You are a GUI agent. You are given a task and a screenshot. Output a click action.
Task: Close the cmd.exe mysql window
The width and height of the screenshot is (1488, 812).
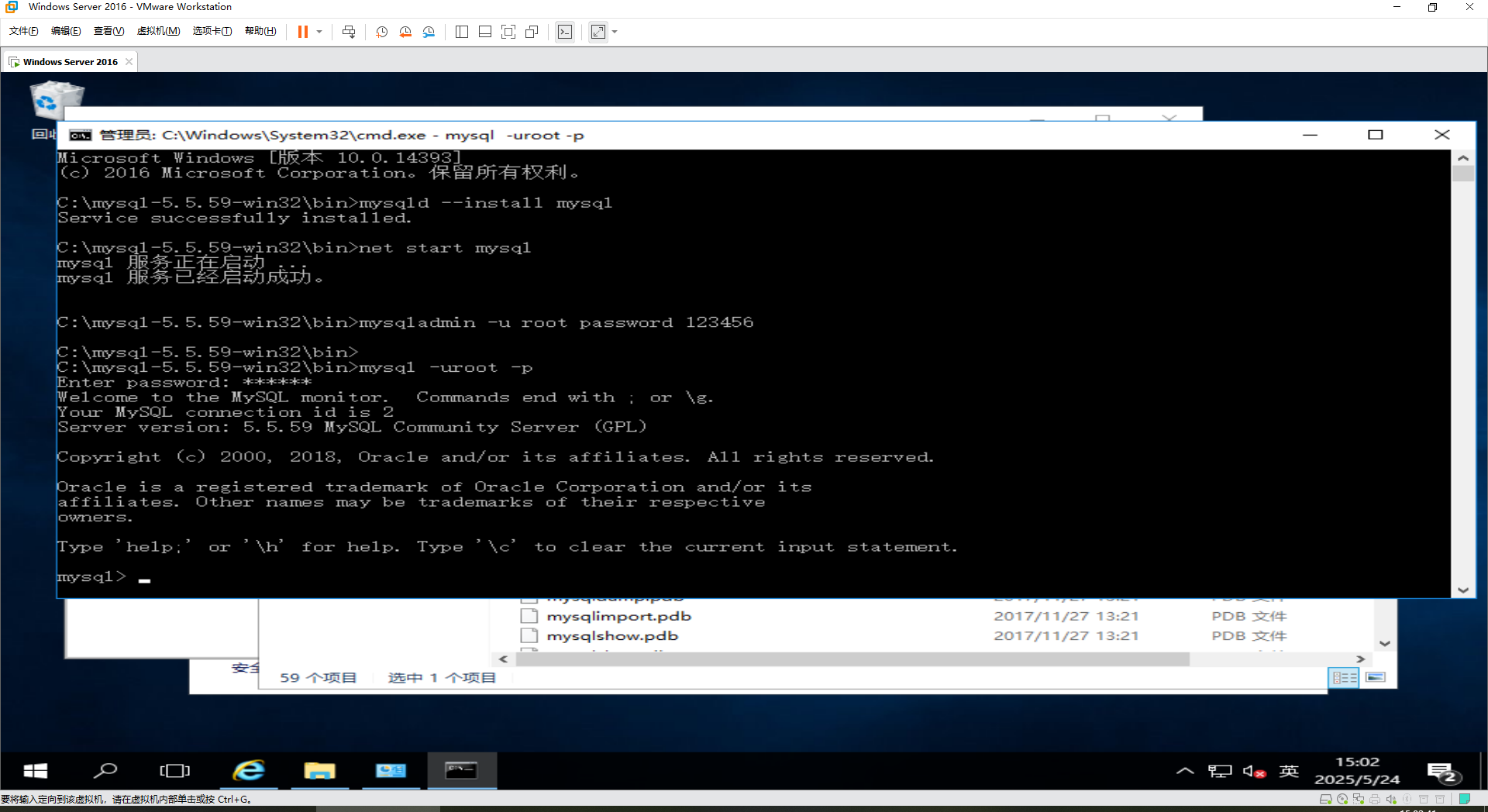pyautogui.click(x=1442, y=135)
